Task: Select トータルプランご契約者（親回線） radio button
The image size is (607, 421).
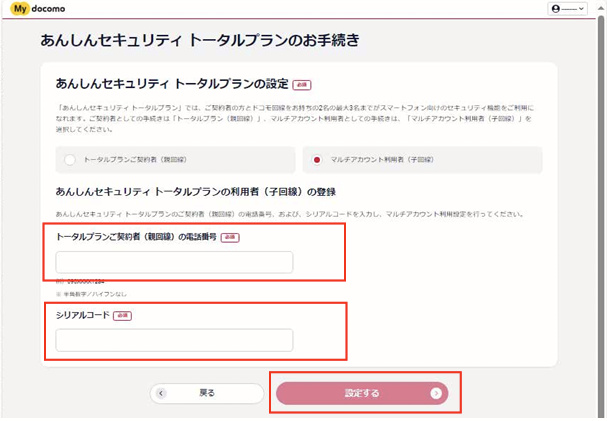Action: (x=69, y=159)
